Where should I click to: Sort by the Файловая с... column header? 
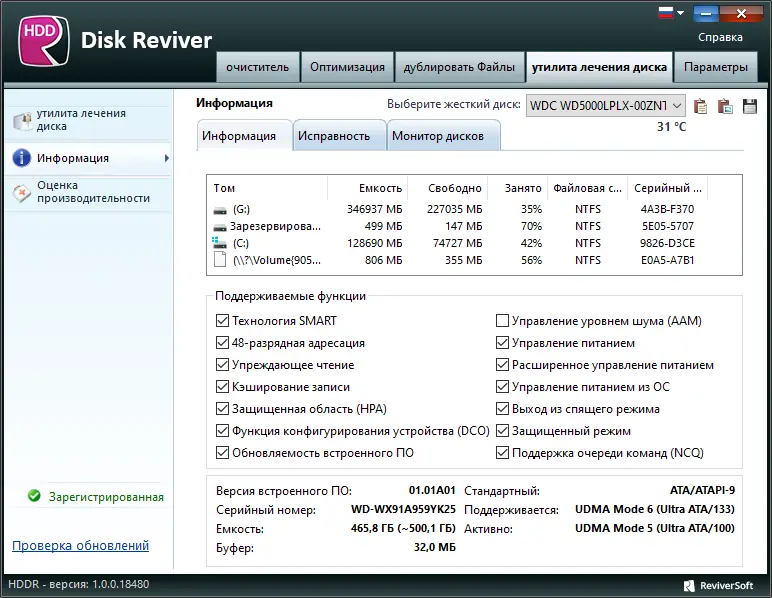click(x=587, y=188)
